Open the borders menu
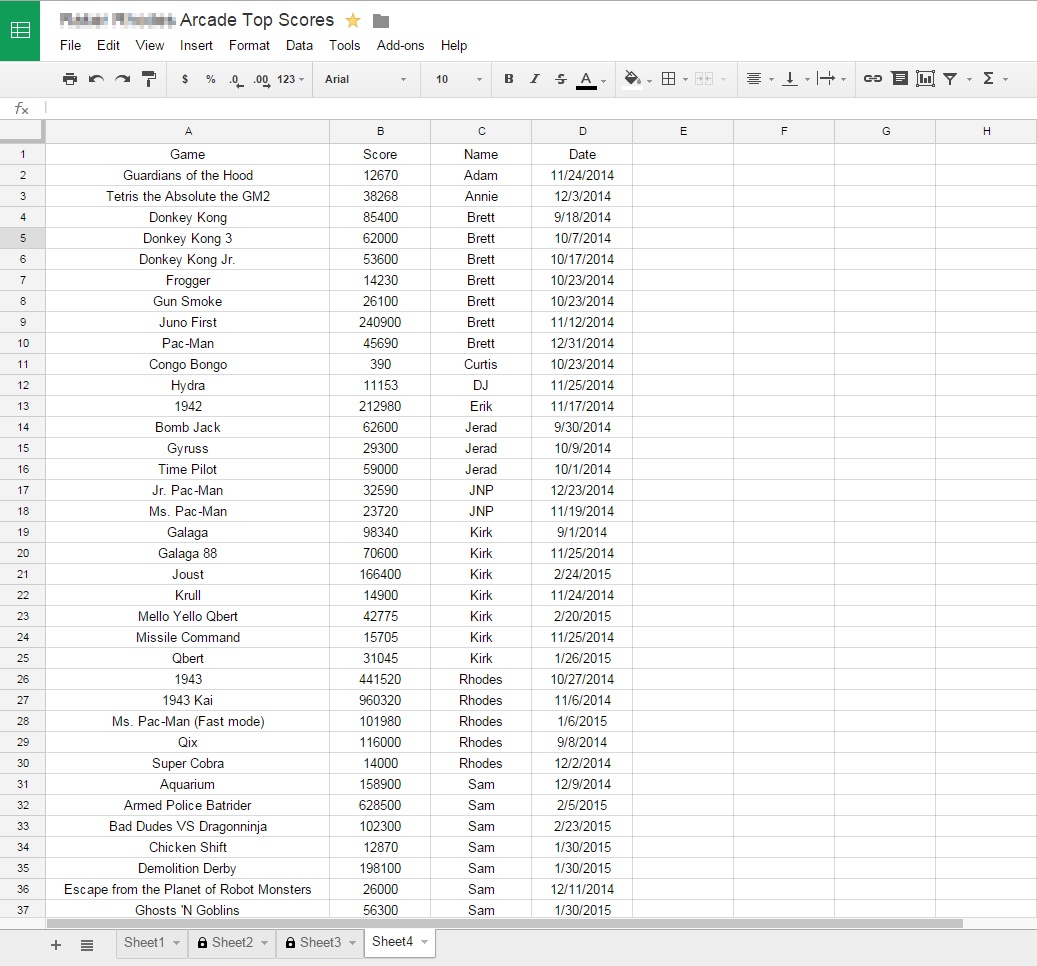 pos(669,79)
